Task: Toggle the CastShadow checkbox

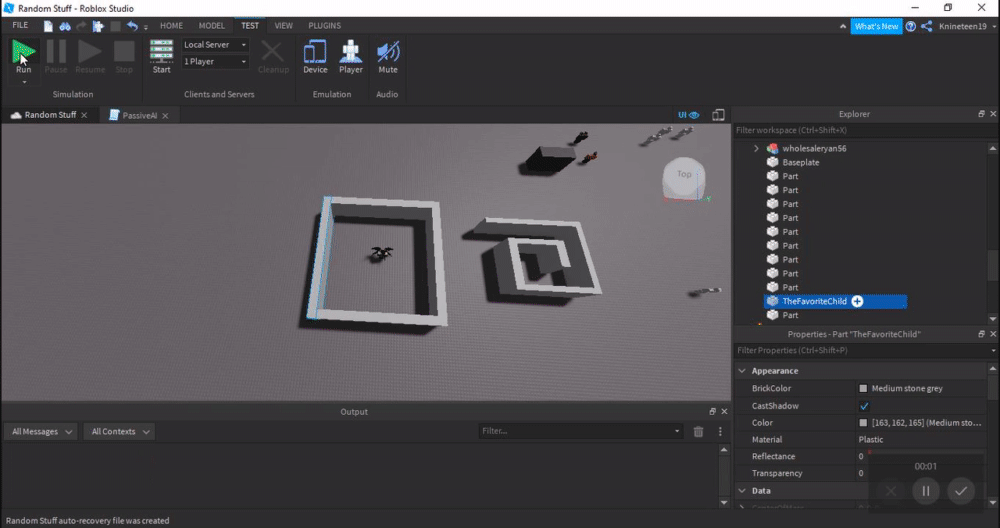Action: click(x=864, y=406)
